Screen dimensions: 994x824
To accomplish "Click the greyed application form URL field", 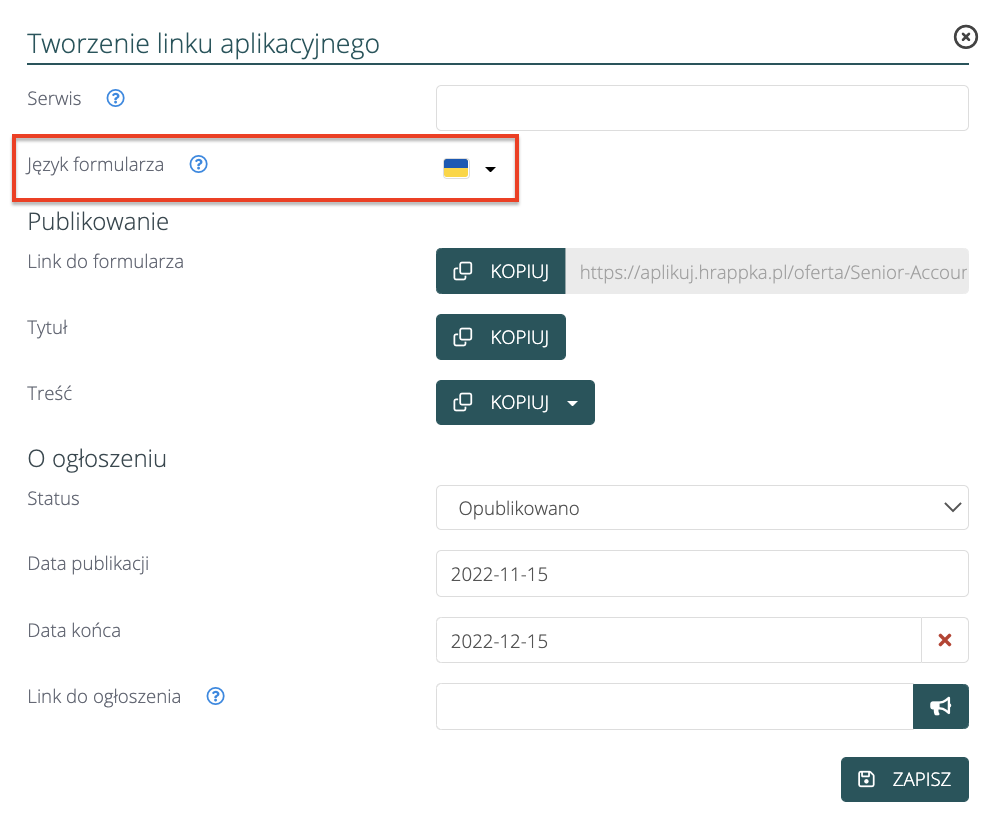I will [767, 271].
